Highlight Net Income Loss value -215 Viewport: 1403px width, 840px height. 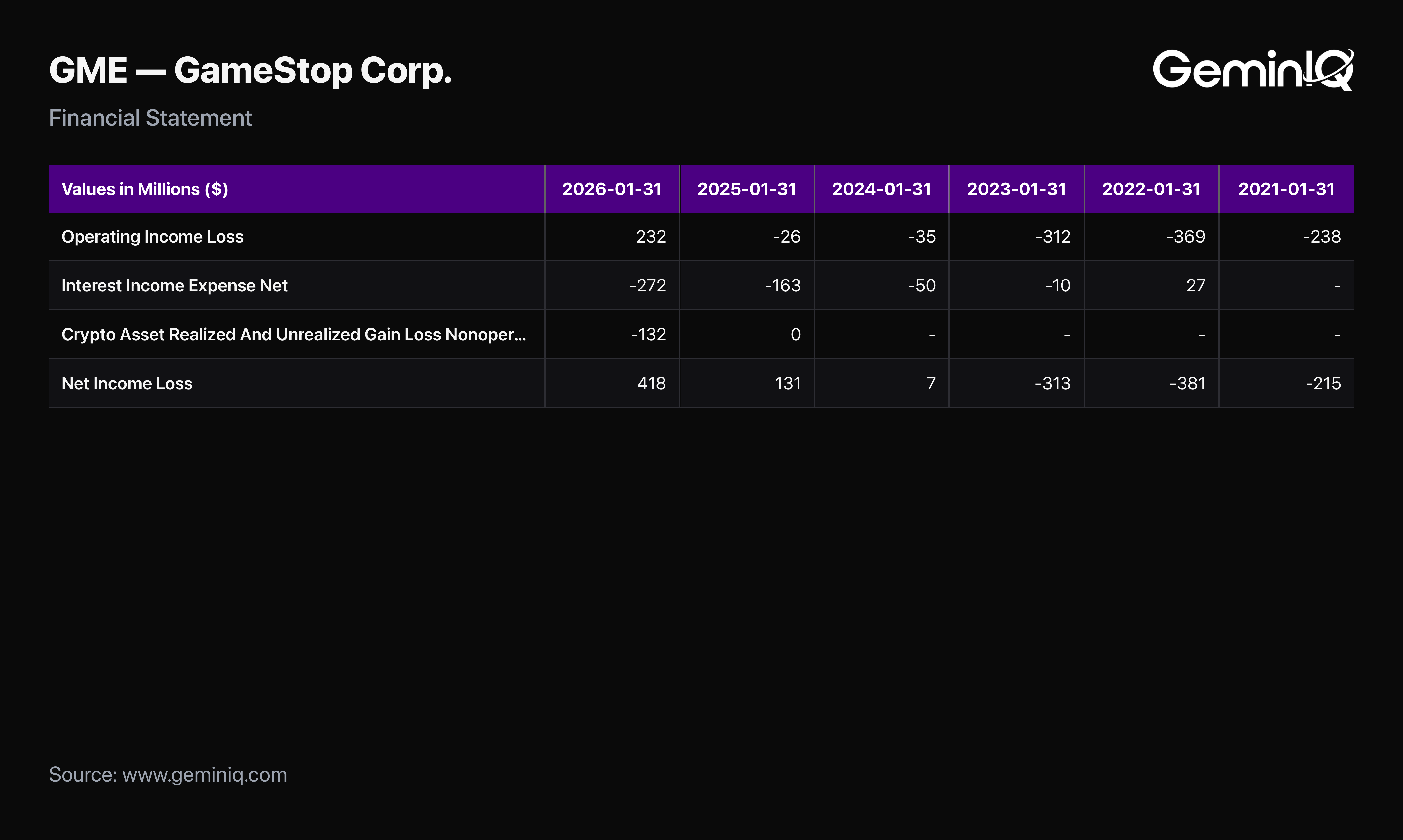click(1324, 383)
